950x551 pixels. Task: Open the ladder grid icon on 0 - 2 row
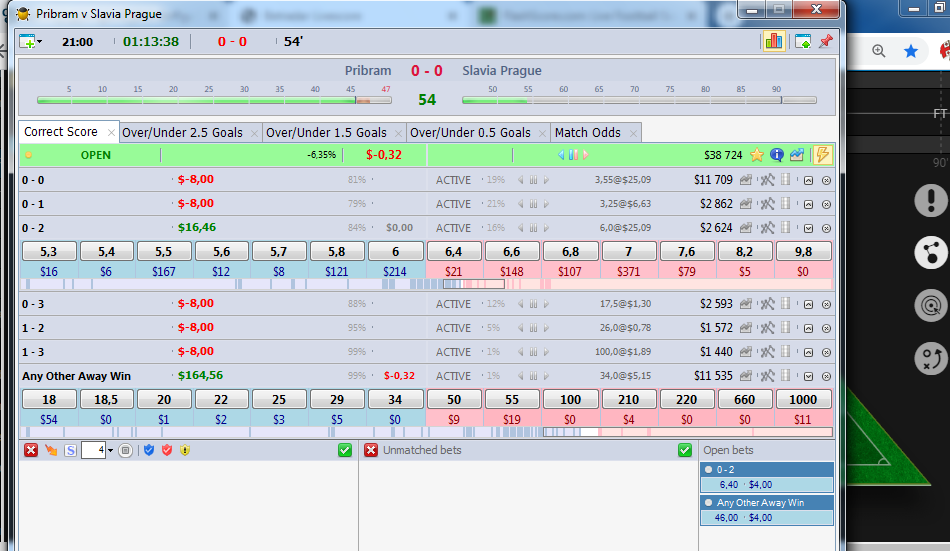click(x=786, y=227)
